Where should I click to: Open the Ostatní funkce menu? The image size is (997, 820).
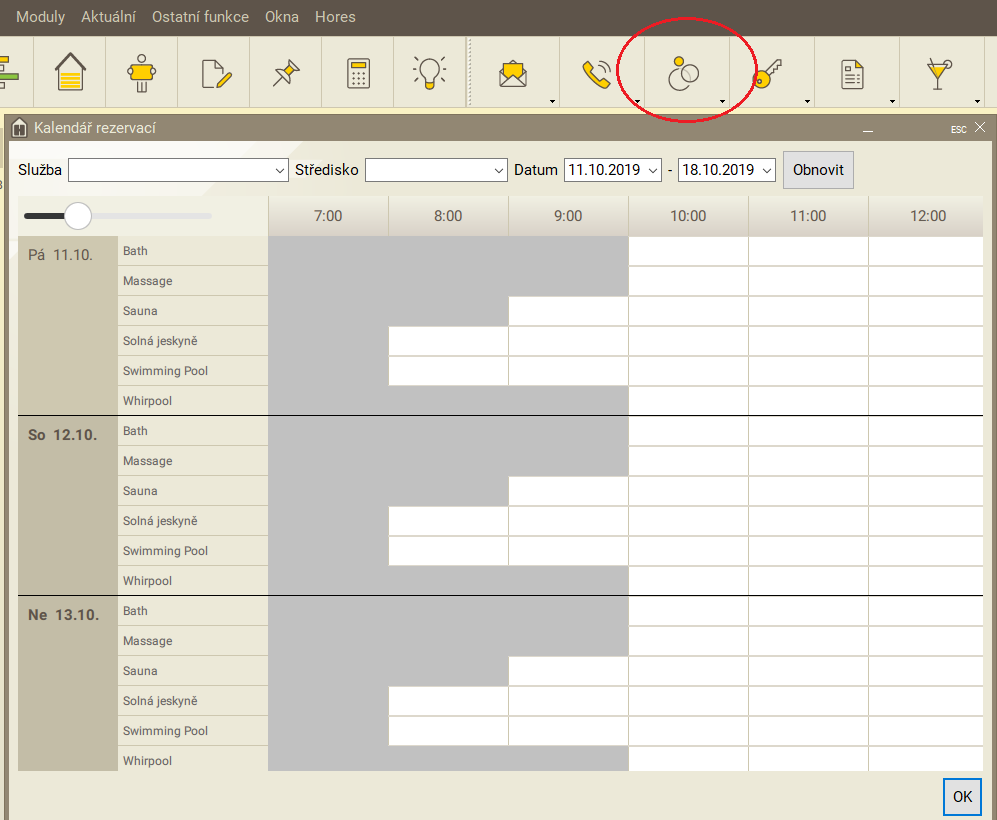(x=200, y=17)
